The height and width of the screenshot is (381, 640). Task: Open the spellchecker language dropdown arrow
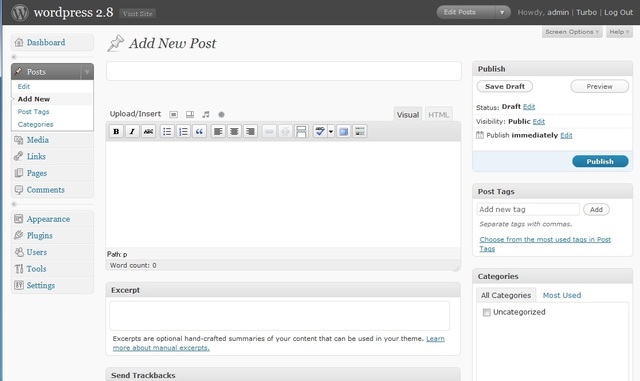click(331, 131)
